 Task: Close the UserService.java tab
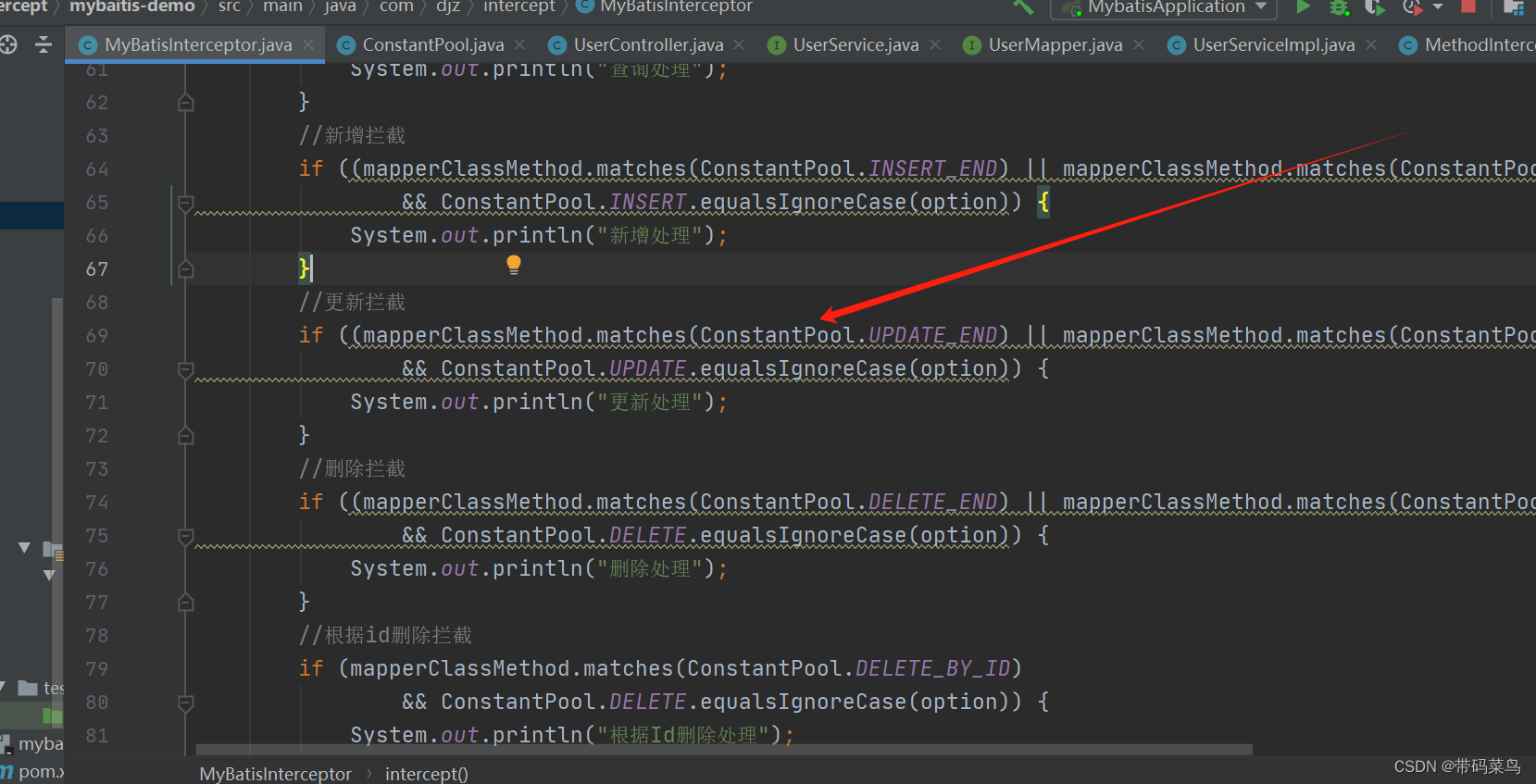[x=935, y=44]
